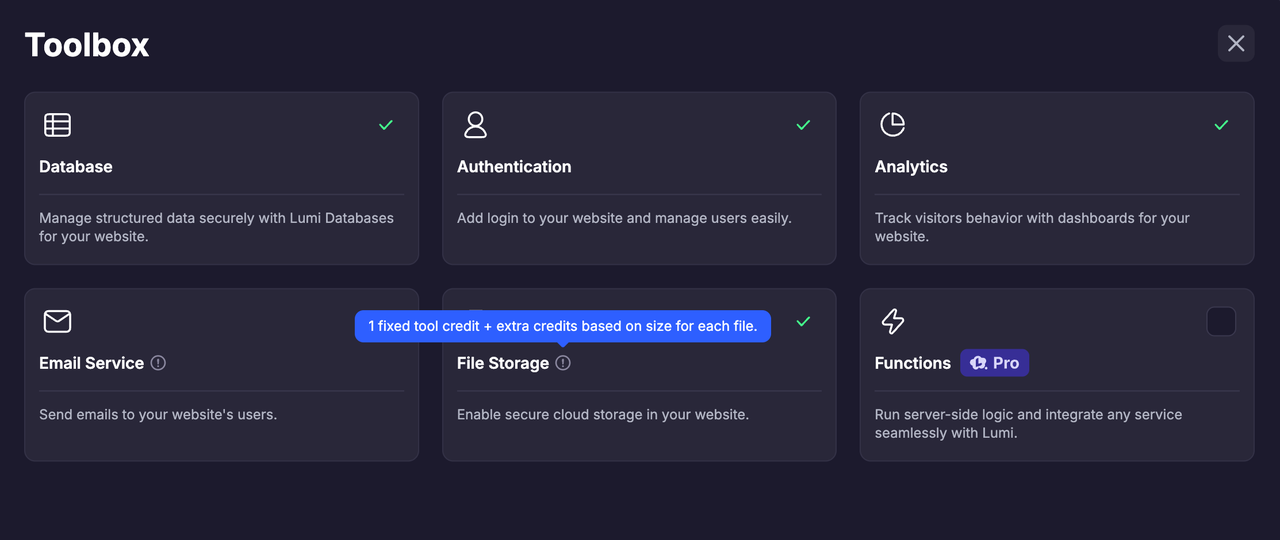Click the '1 fixed tool credit' tooltip

tap(563, 326)
